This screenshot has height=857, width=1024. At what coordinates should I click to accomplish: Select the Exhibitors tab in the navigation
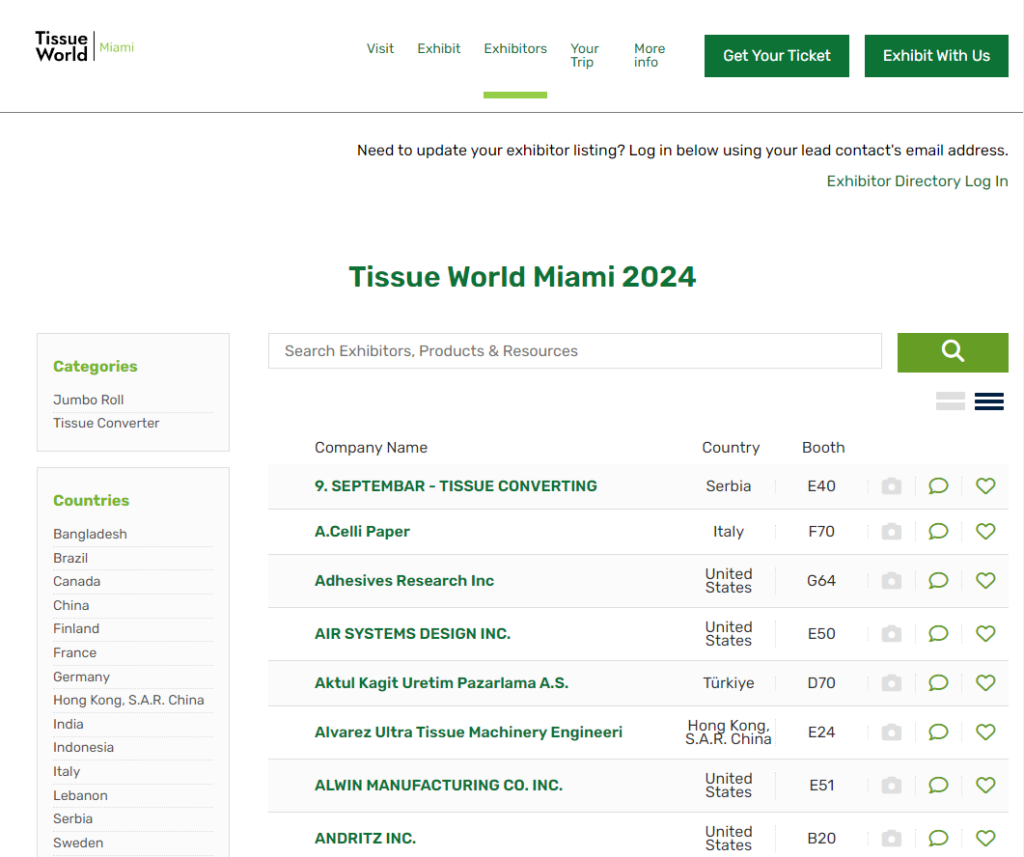(x=515, y=47)
